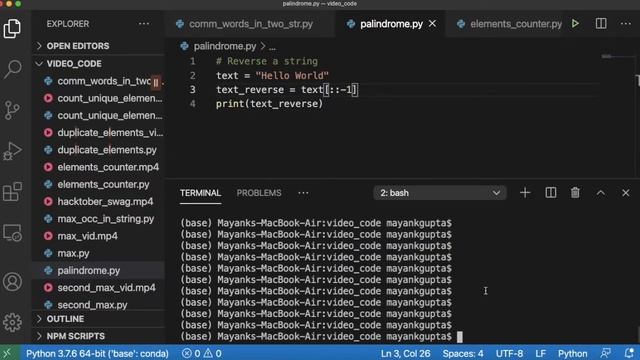This screenshot has width=640, height=360.
Task: Change language mode Python in status bar
Action: click(573, 353)
